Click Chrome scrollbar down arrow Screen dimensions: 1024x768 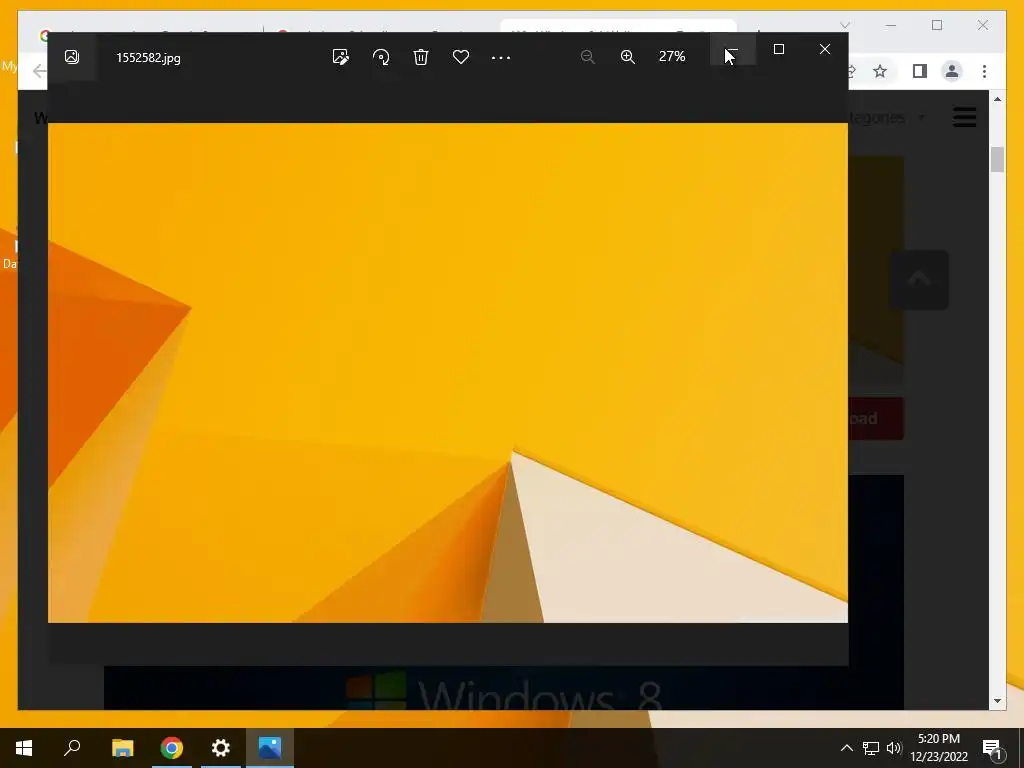(997, 701)
